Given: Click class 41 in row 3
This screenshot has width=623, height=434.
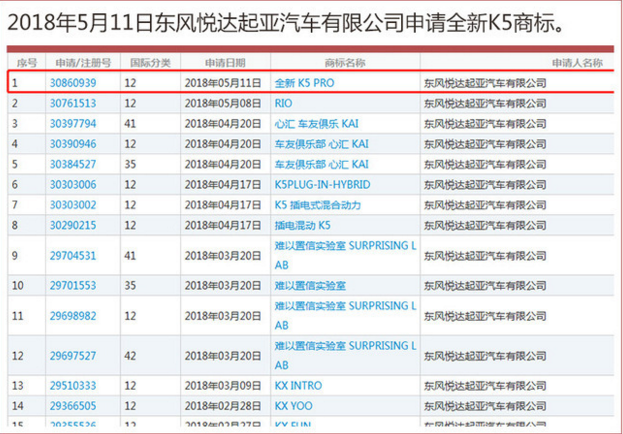Looking at the screenshot, I should (x=130, y=124).
